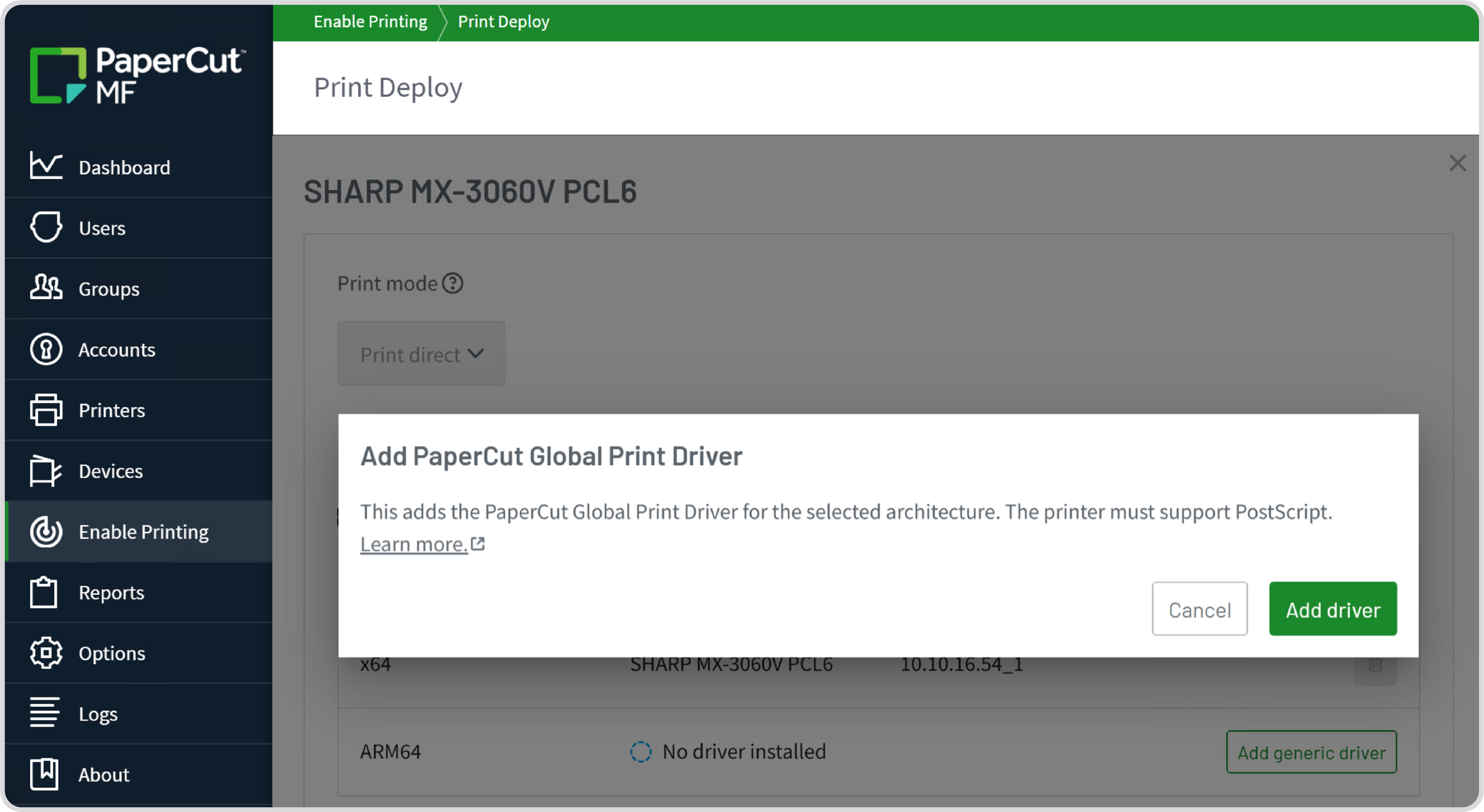The width and height of the screenshot is (1484, 812).
Task: Click the SHARP MX-3060V PCL6 heading
Action: tap(470, 191)
